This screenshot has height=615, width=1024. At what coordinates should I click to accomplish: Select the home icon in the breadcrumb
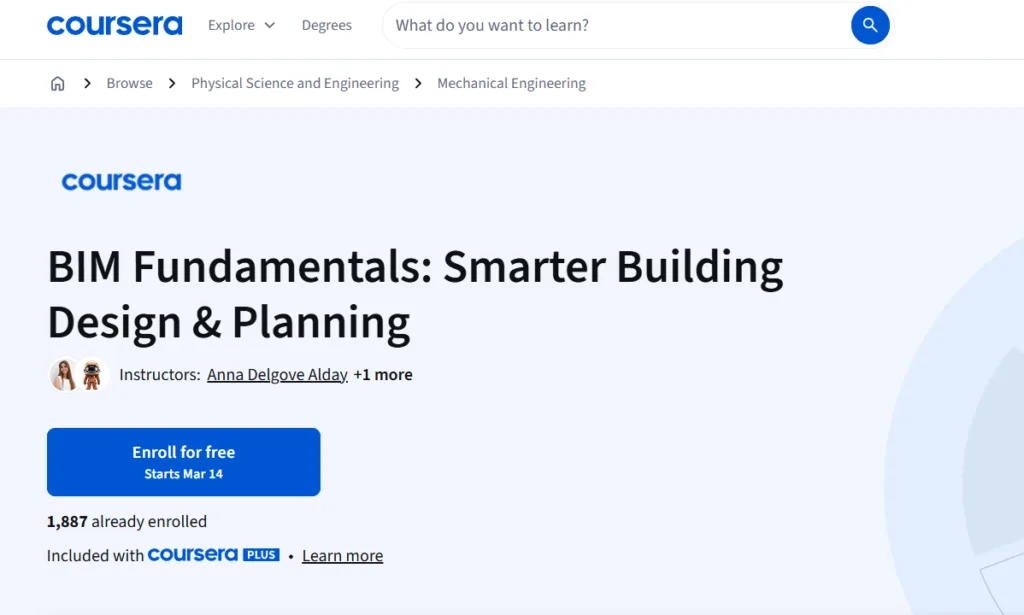(57, 83)
